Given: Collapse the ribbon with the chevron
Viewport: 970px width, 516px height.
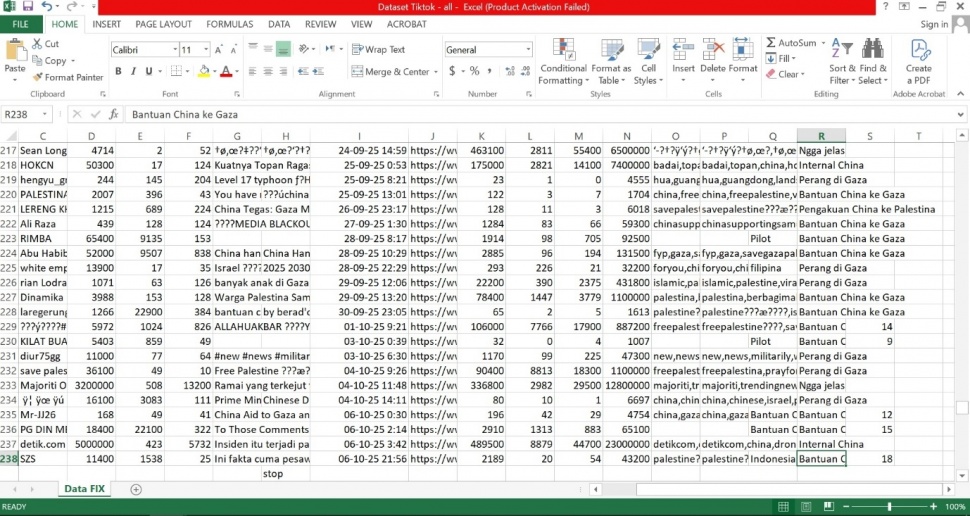Looking at the screenshot, I should coord(960,94).
